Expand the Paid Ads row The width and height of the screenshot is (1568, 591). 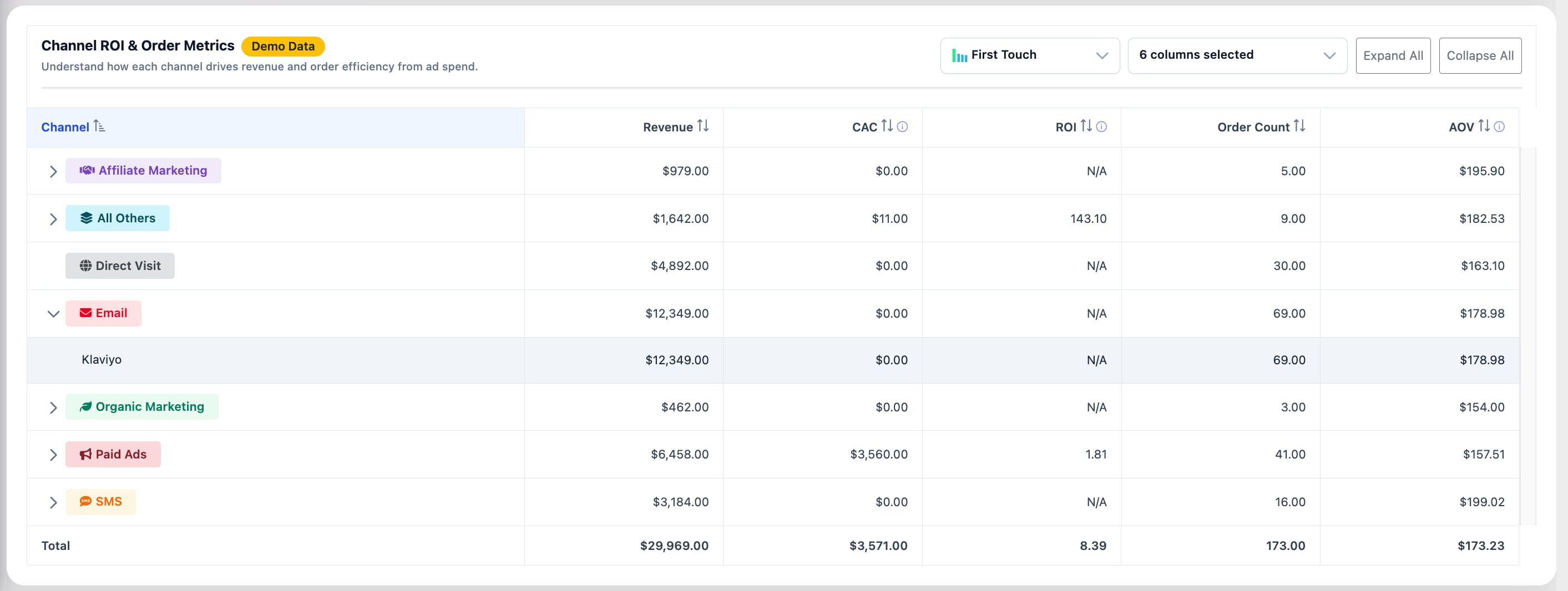click(x=54, y=455)
